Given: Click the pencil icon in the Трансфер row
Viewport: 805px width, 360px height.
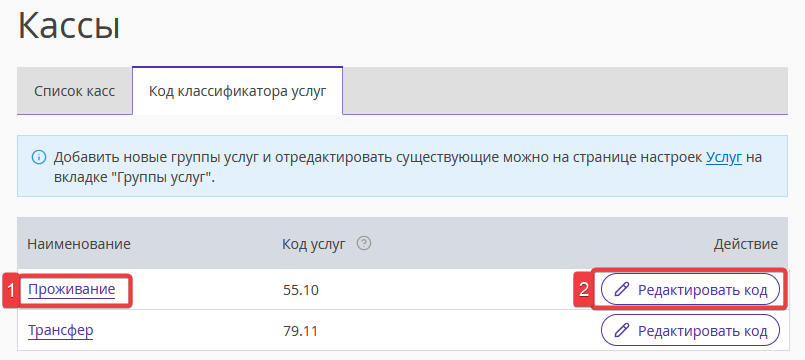Looking at the screenshot, I should [621, 331].
